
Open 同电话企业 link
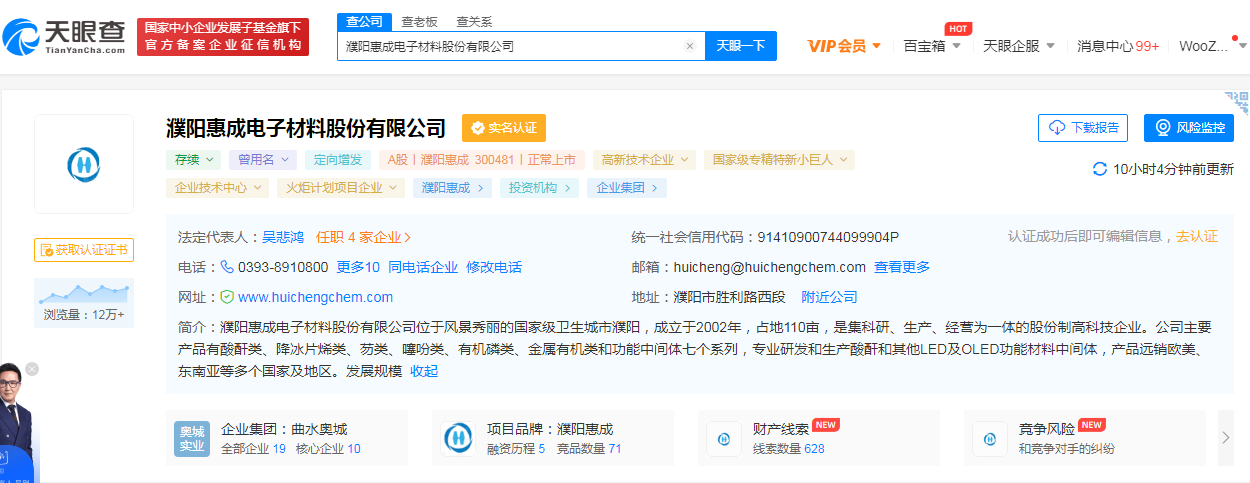(x=423, y=267)
